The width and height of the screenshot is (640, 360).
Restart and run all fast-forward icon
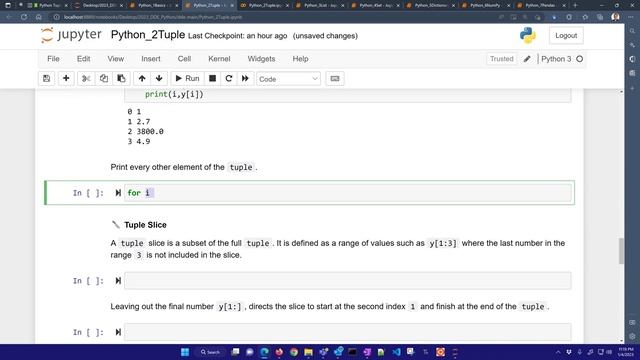[245, 78]
